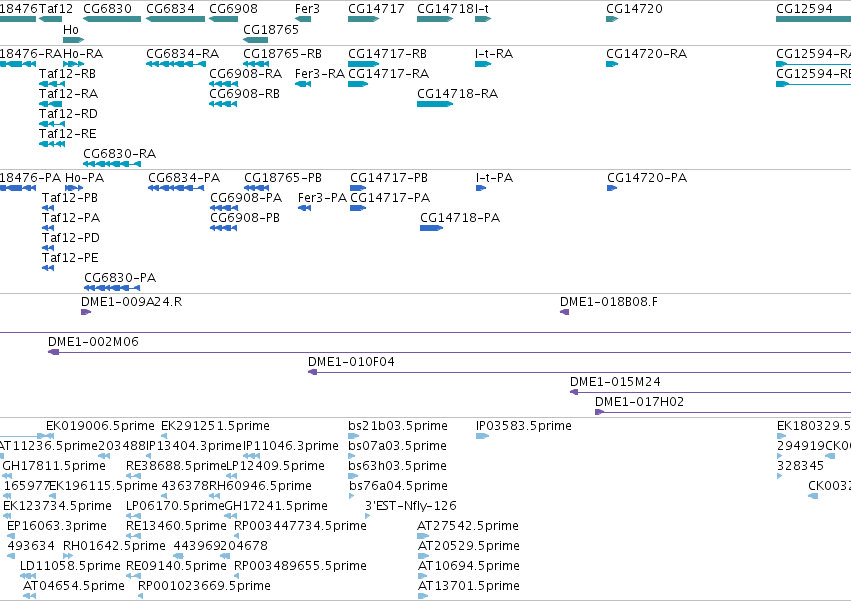Click protein CG6908-PA label

tap(246, 198)
